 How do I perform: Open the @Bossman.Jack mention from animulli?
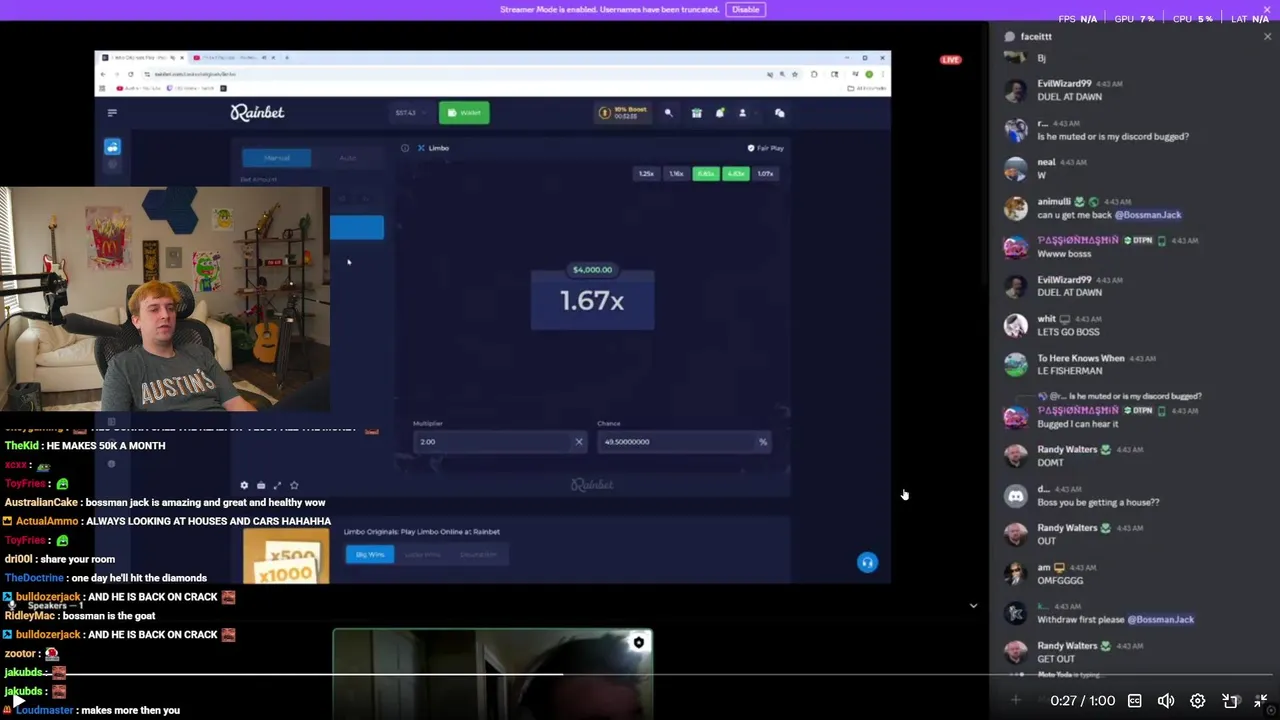[1148, 215]
